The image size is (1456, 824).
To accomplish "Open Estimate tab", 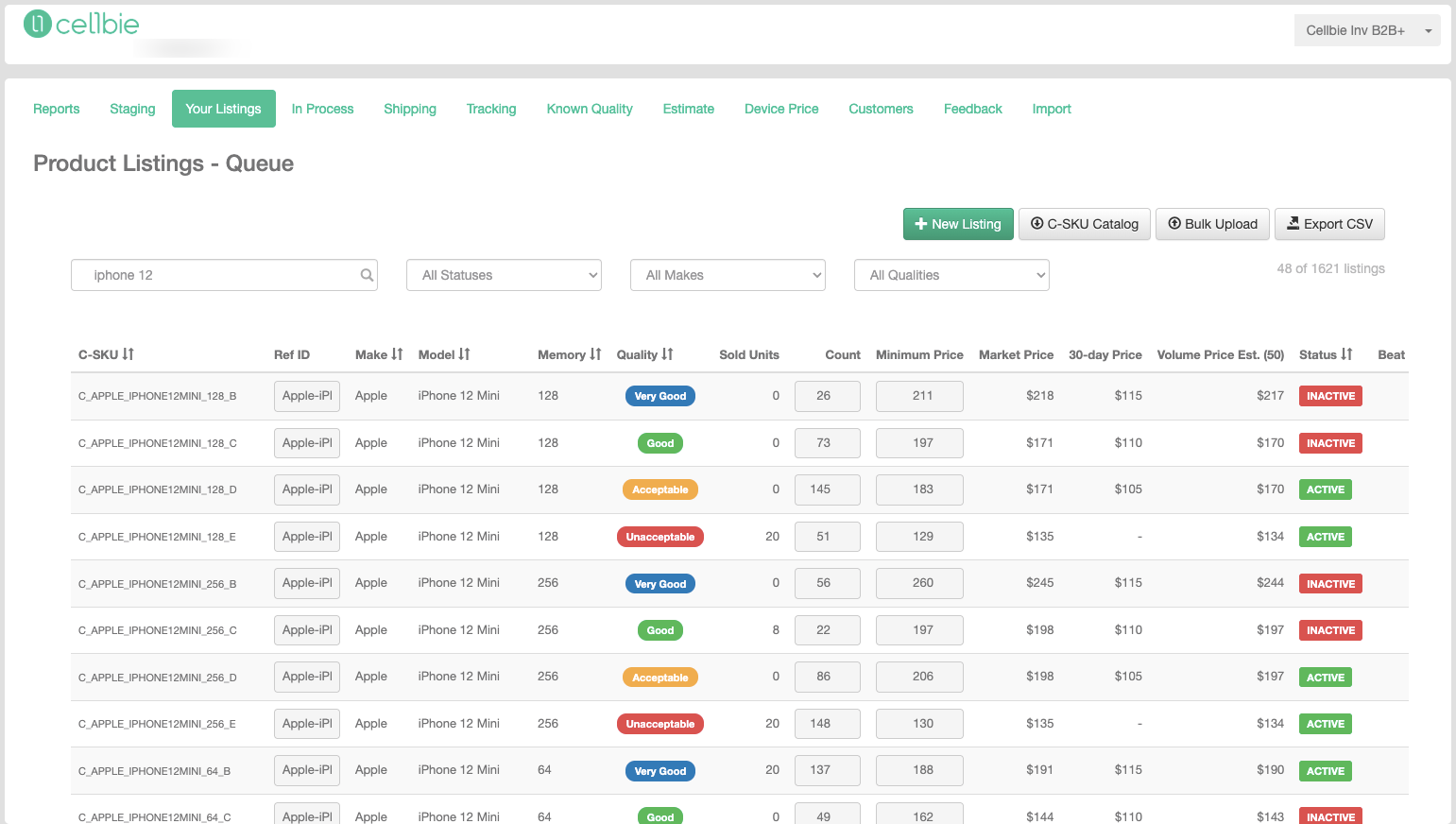I will 689,109.
